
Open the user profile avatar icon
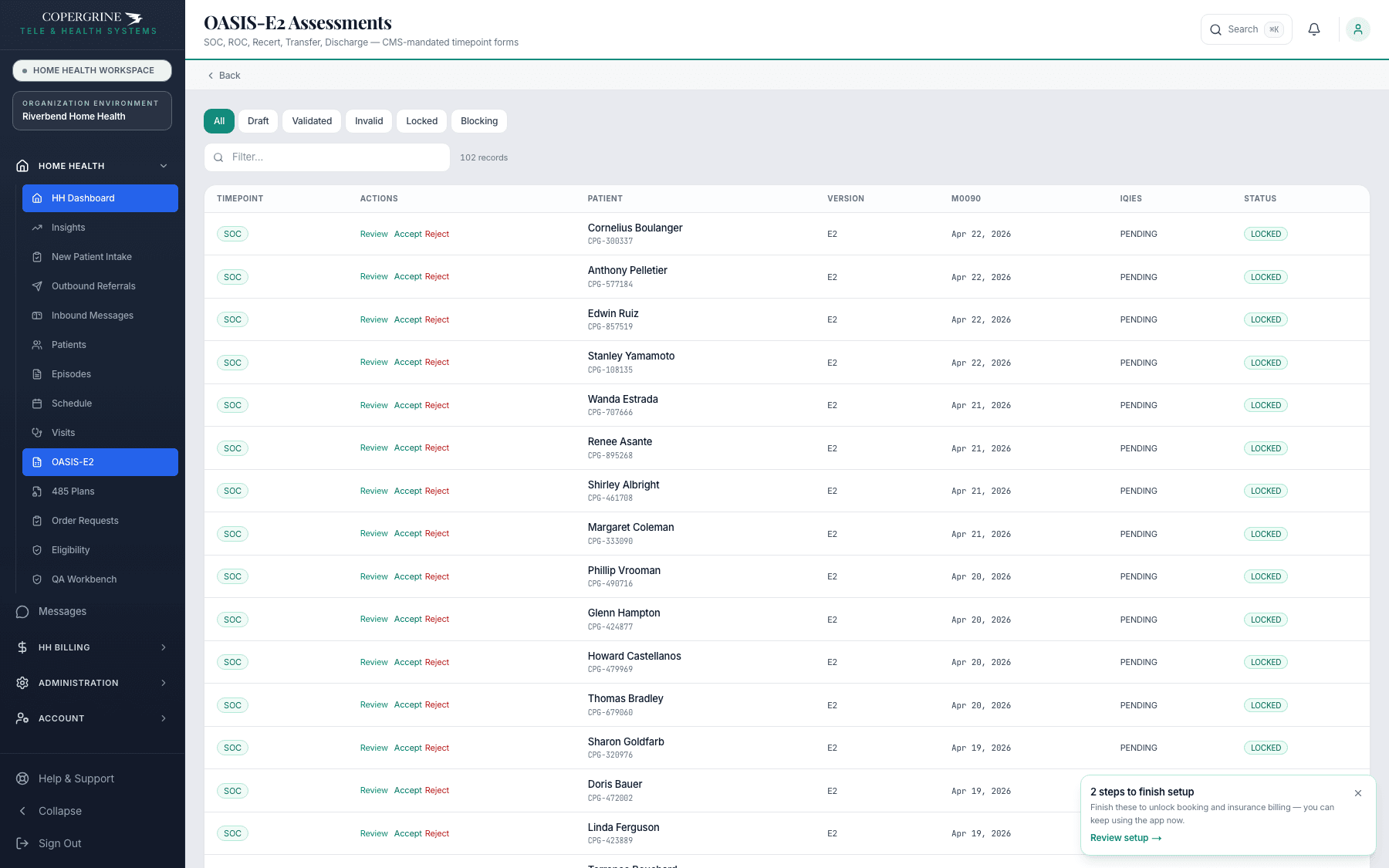1358,29
